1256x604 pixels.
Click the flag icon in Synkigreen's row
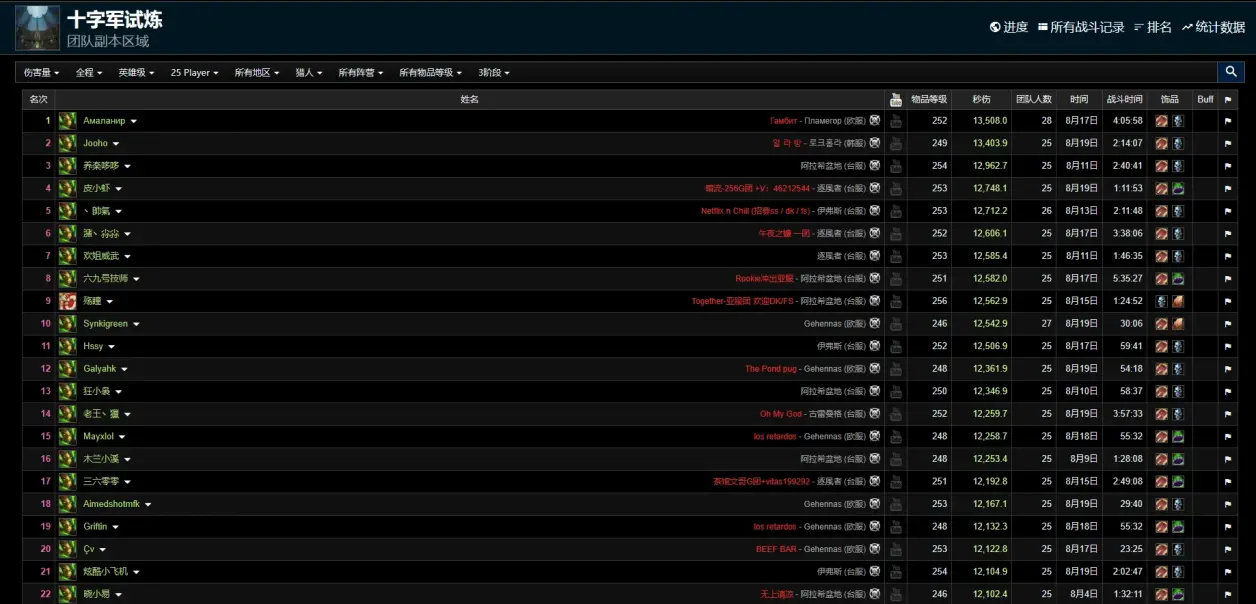click(x=1228, y=324)
